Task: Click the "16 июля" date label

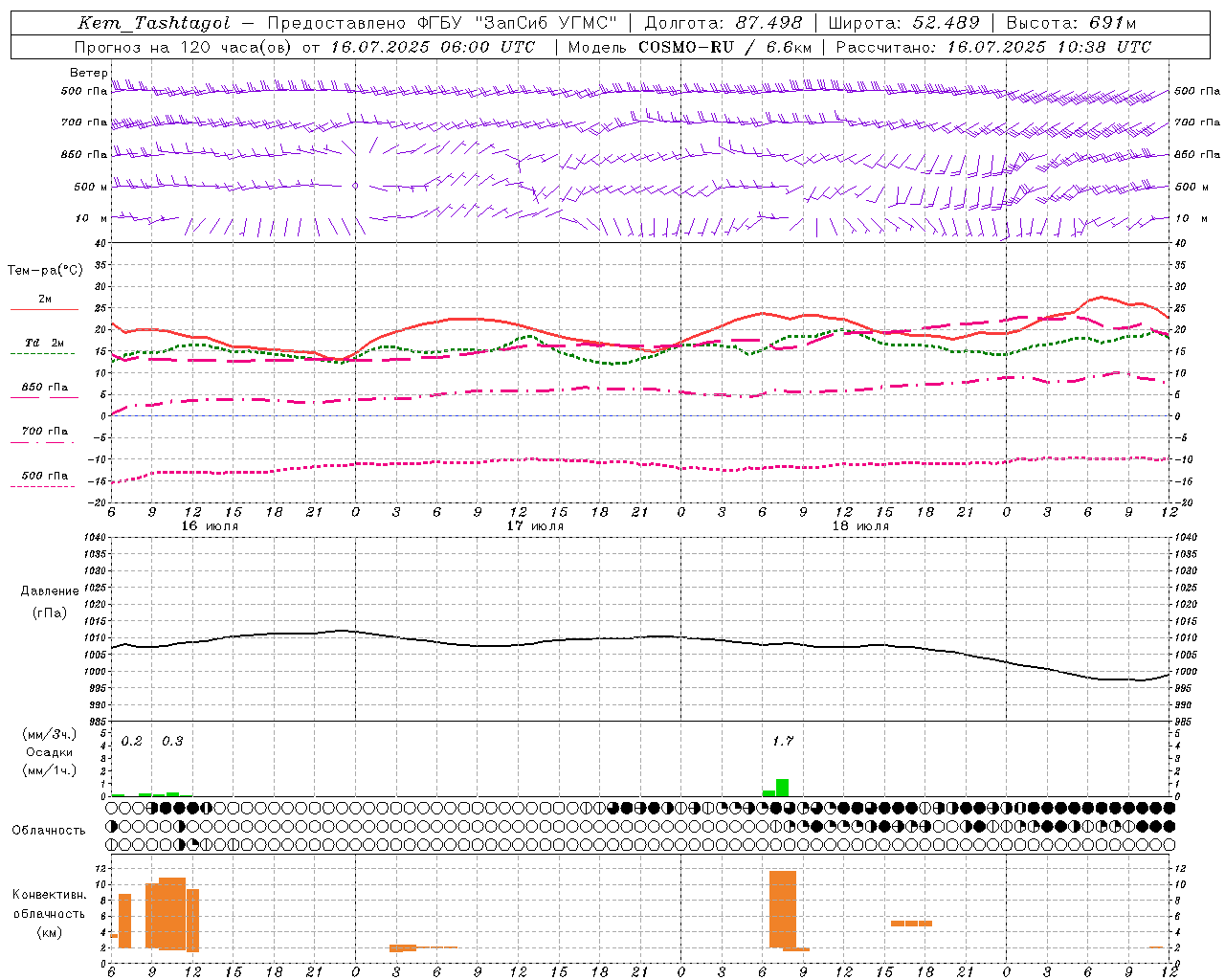Action: [210, 526]
